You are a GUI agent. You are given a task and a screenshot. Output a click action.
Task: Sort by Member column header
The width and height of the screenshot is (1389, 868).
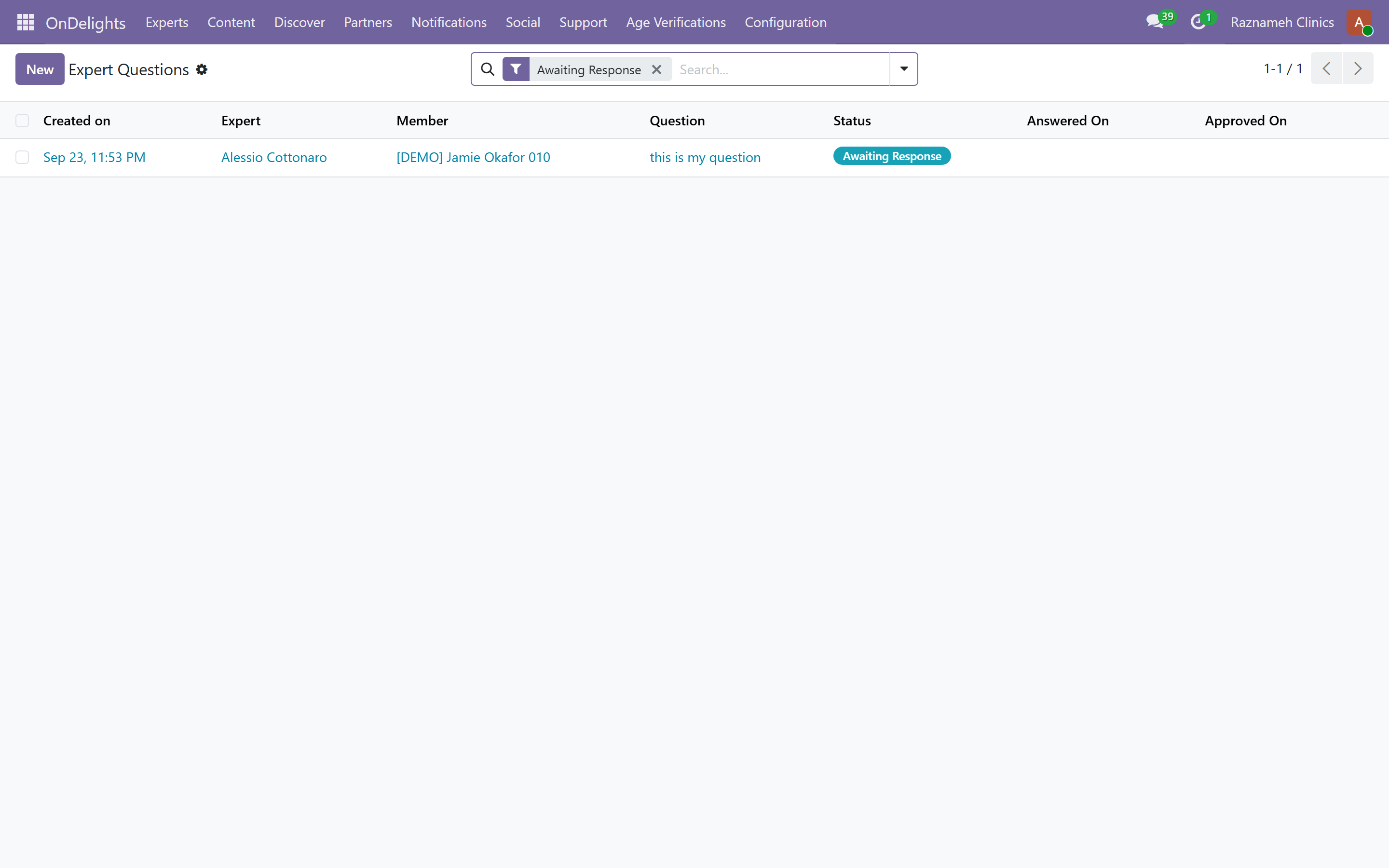click(x=422, y=121)
